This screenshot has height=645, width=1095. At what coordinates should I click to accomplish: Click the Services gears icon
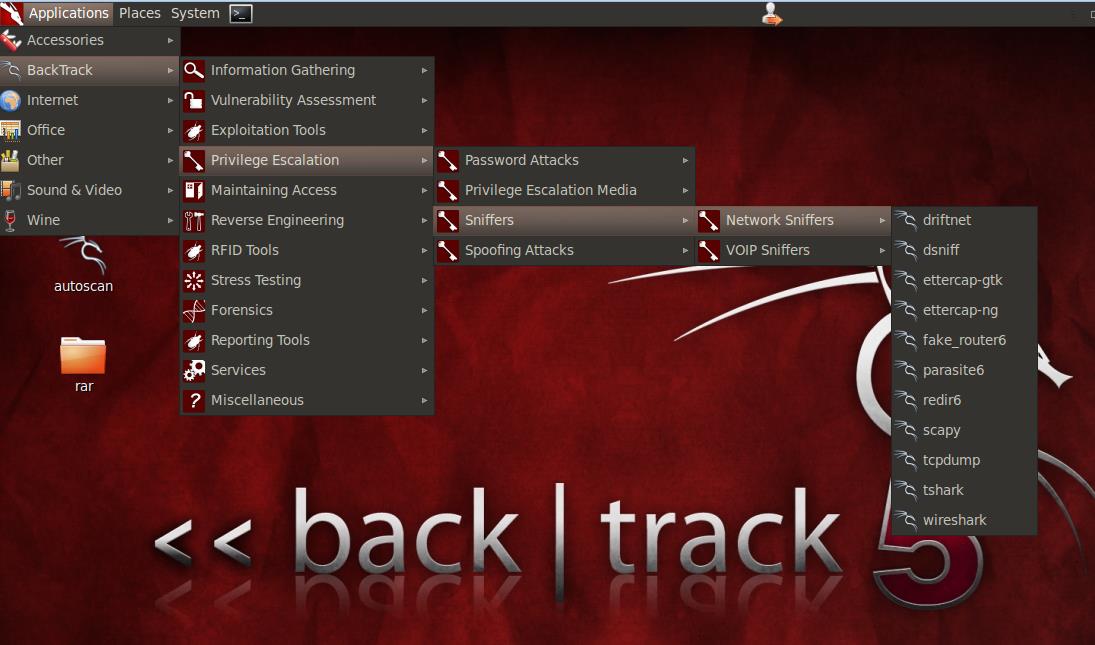(x=193, y=371)
